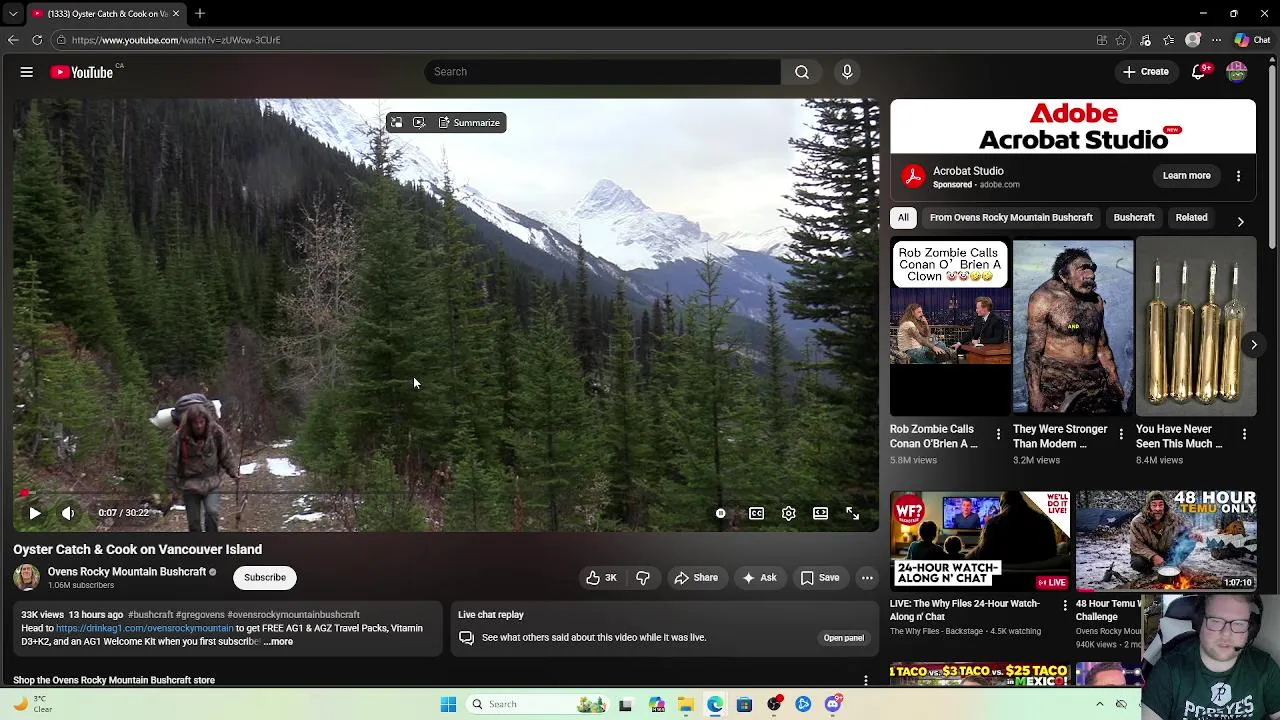Switch to theater mode view
The image size is (1280, 720).
820,513
